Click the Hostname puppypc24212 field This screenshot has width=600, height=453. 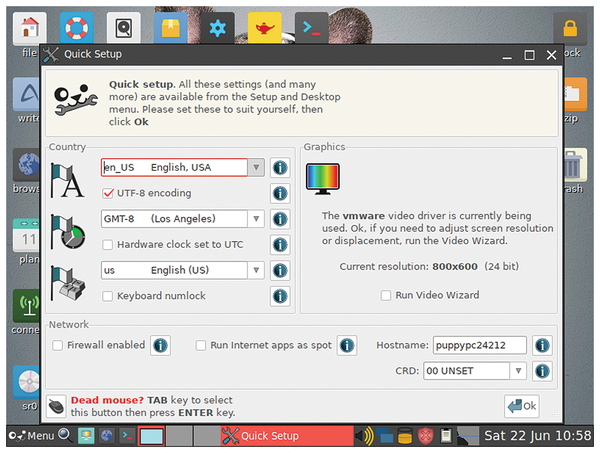click(x=480, y=345)
